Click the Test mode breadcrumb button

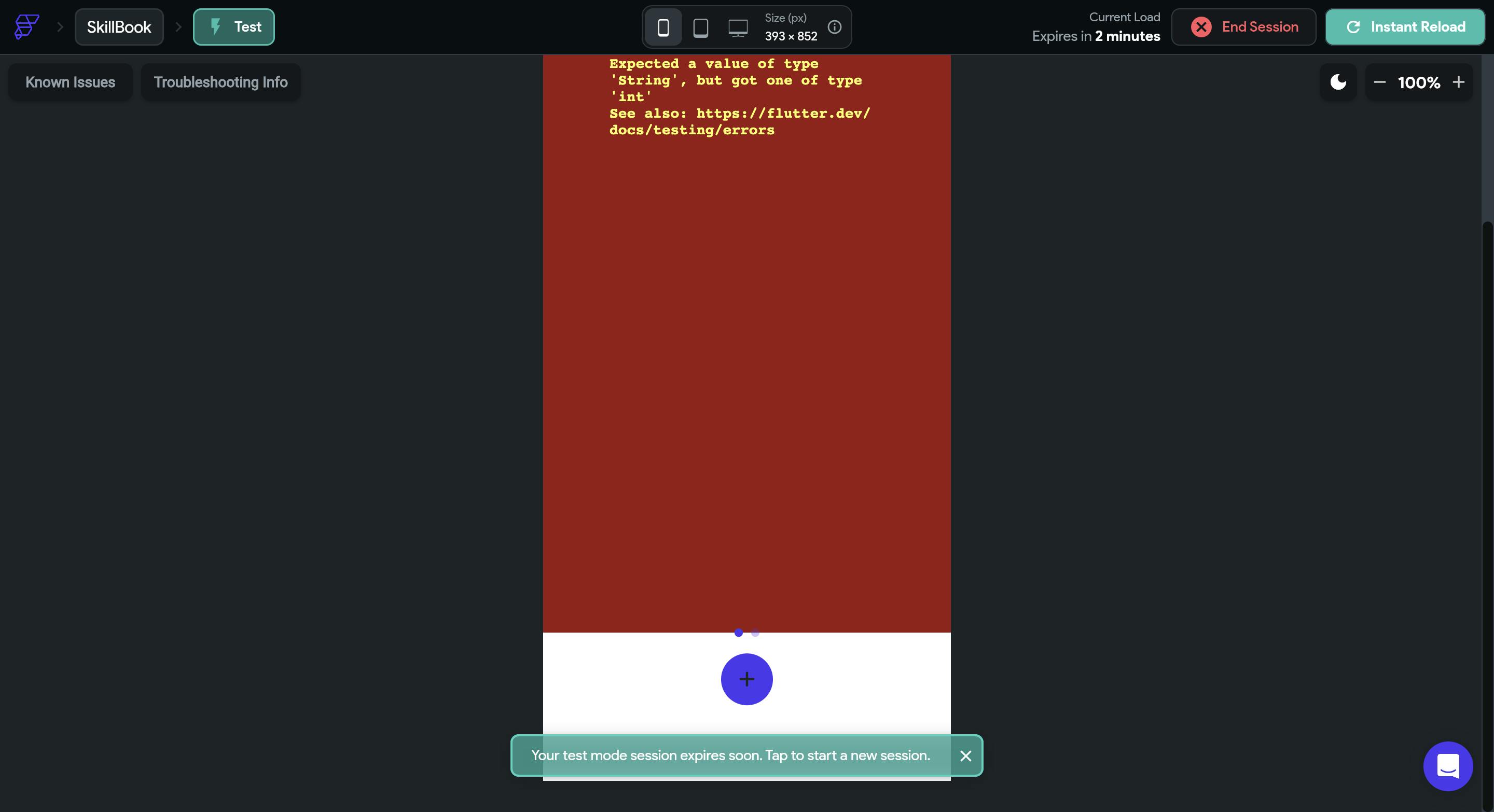click(234, 27)
